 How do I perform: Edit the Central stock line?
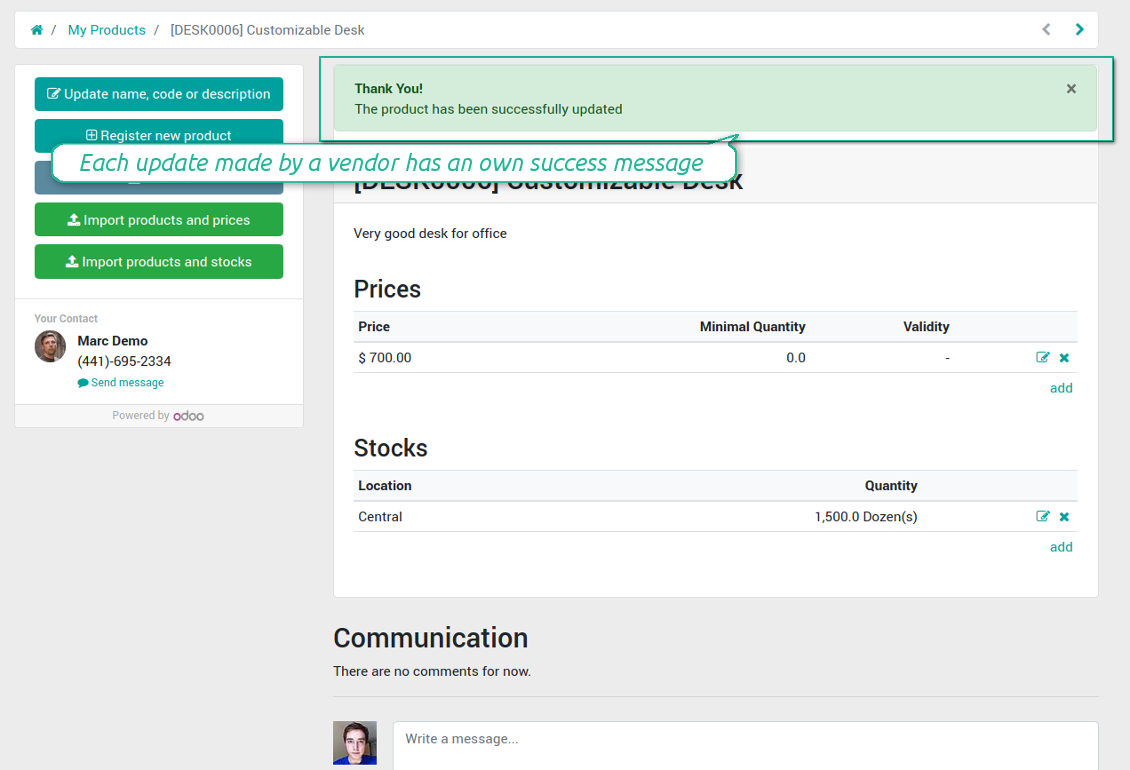pos(1043,516)
